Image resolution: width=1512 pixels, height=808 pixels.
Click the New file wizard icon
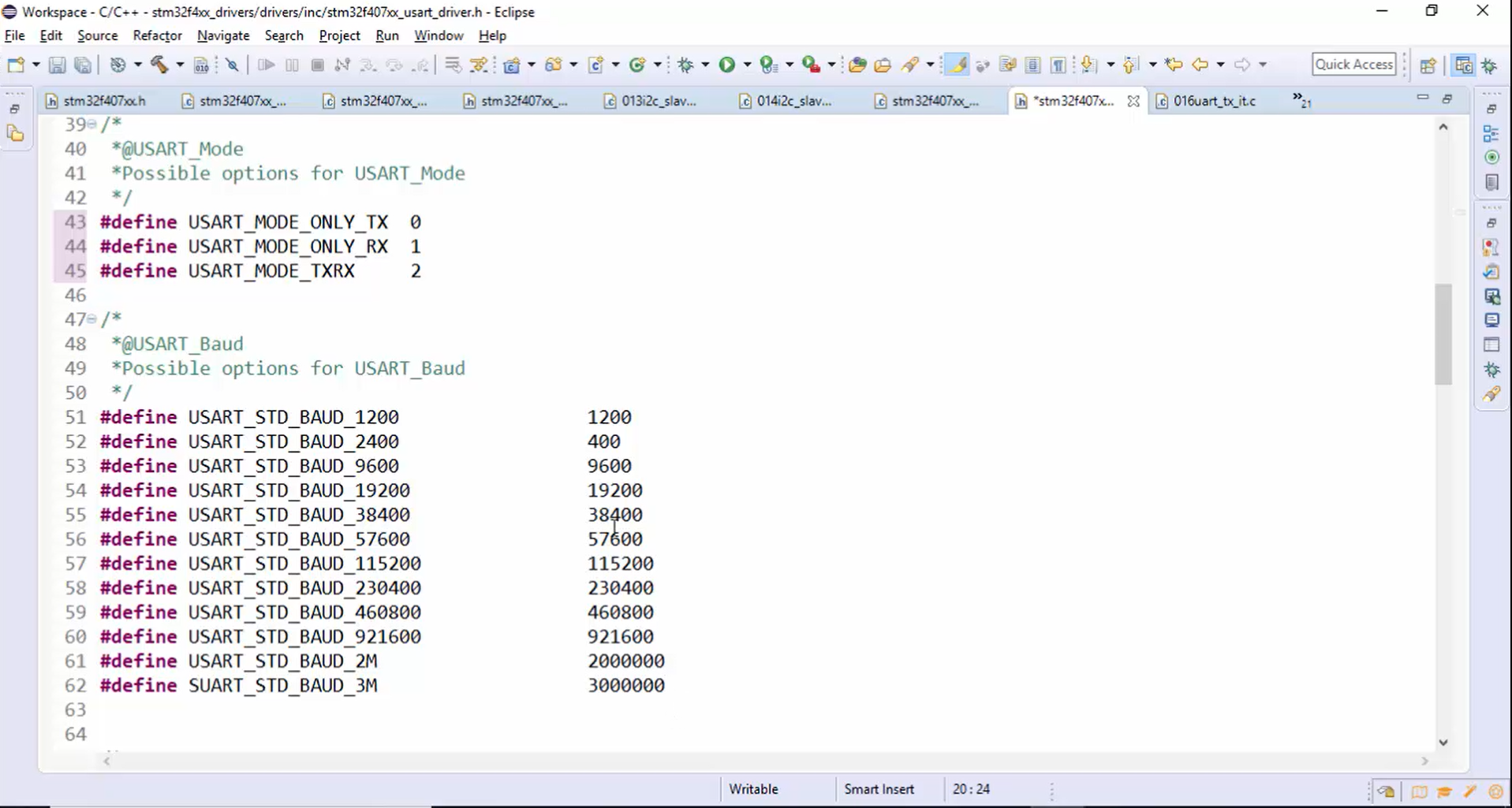click(16, 65)
